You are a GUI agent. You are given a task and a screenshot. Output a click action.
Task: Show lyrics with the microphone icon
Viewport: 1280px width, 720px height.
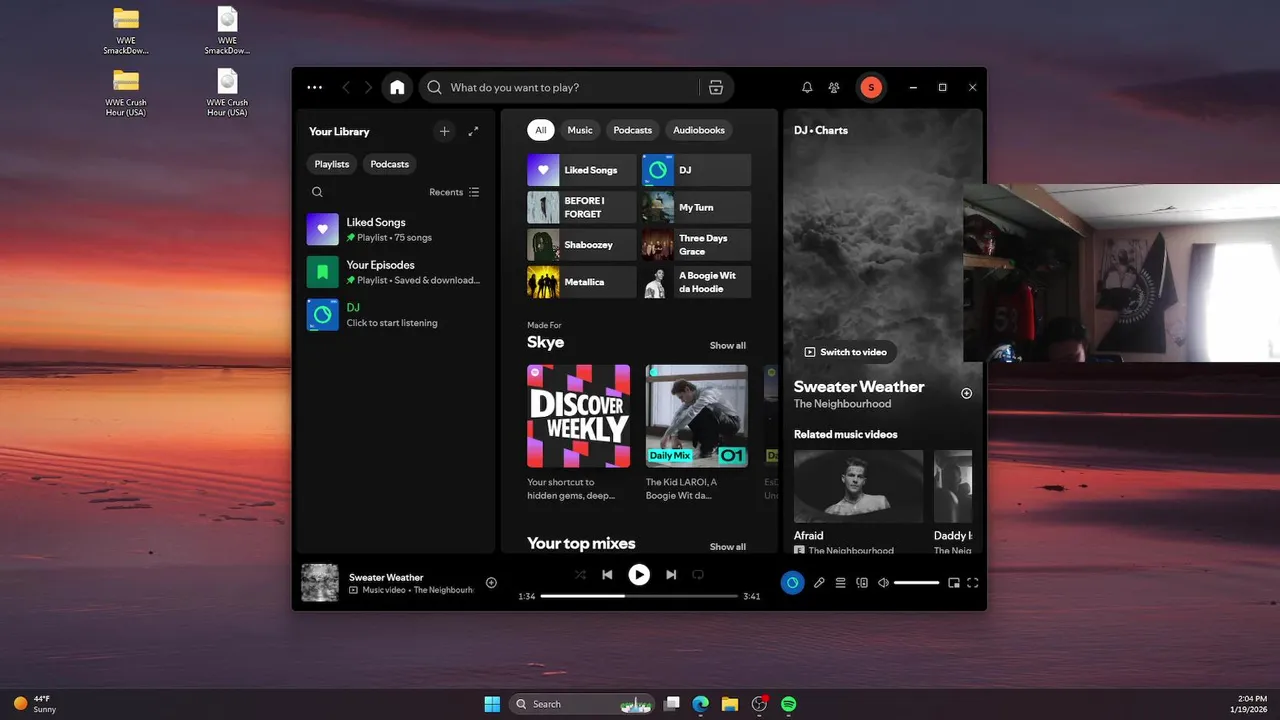tap(819, 582)
